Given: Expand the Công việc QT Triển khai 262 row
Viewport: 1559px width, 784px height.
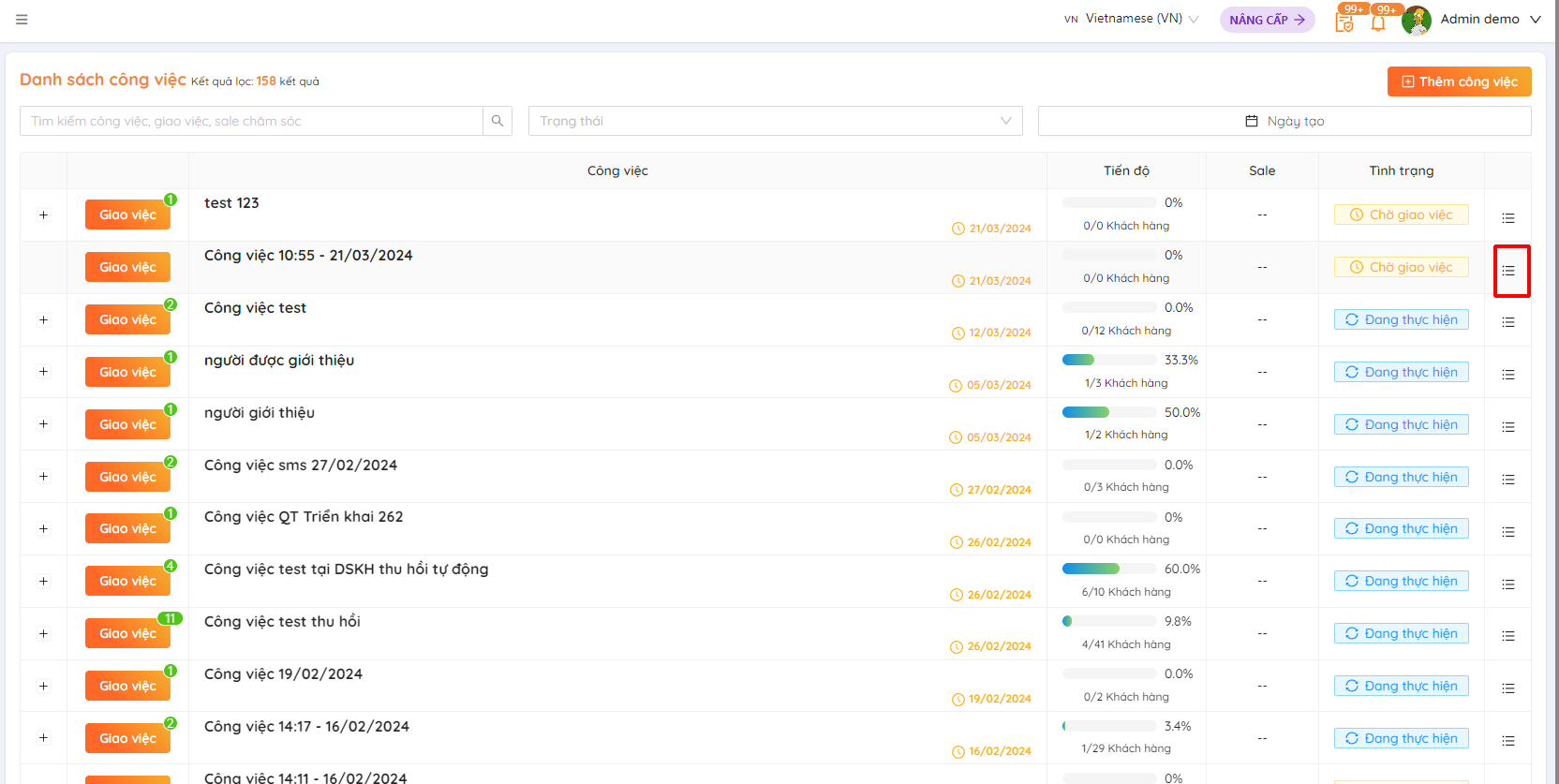Looking at the screenshot, I should [x=43, y=529].
